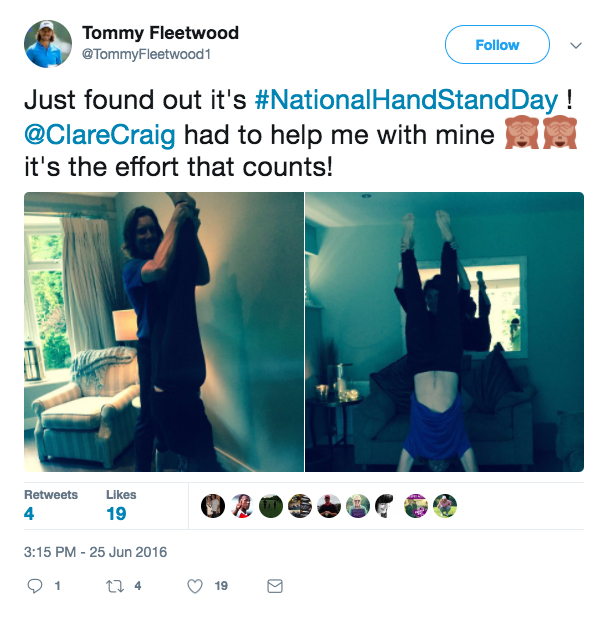The width and height of the screenshot is (611, 621).
Task: Click the purple liker avatar
Action: point(415,506)
